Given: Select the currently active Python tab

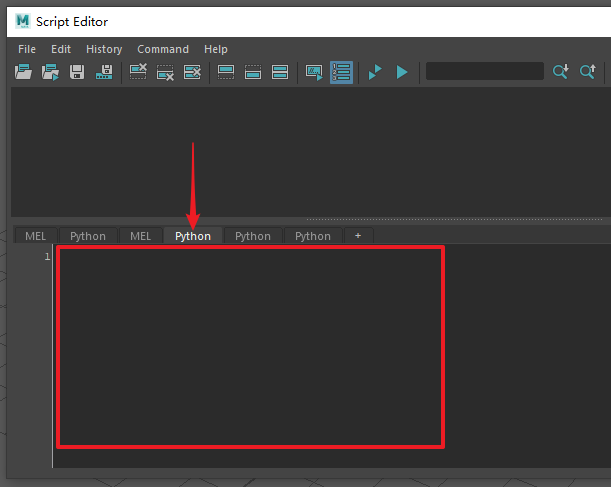Looking at the screenshot, I should click(x=193, y=236).
